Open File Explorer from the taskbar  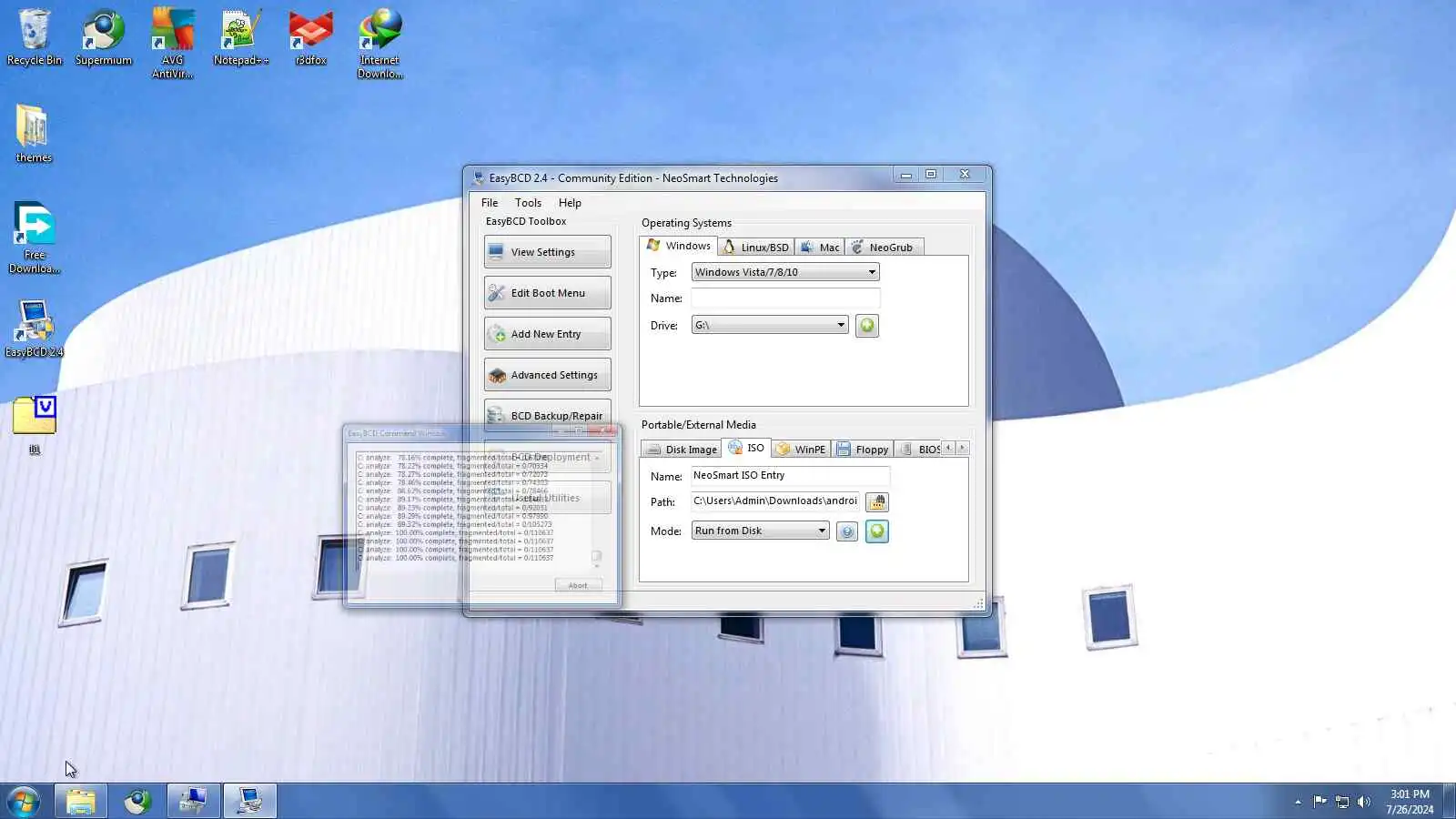[81, 801]
